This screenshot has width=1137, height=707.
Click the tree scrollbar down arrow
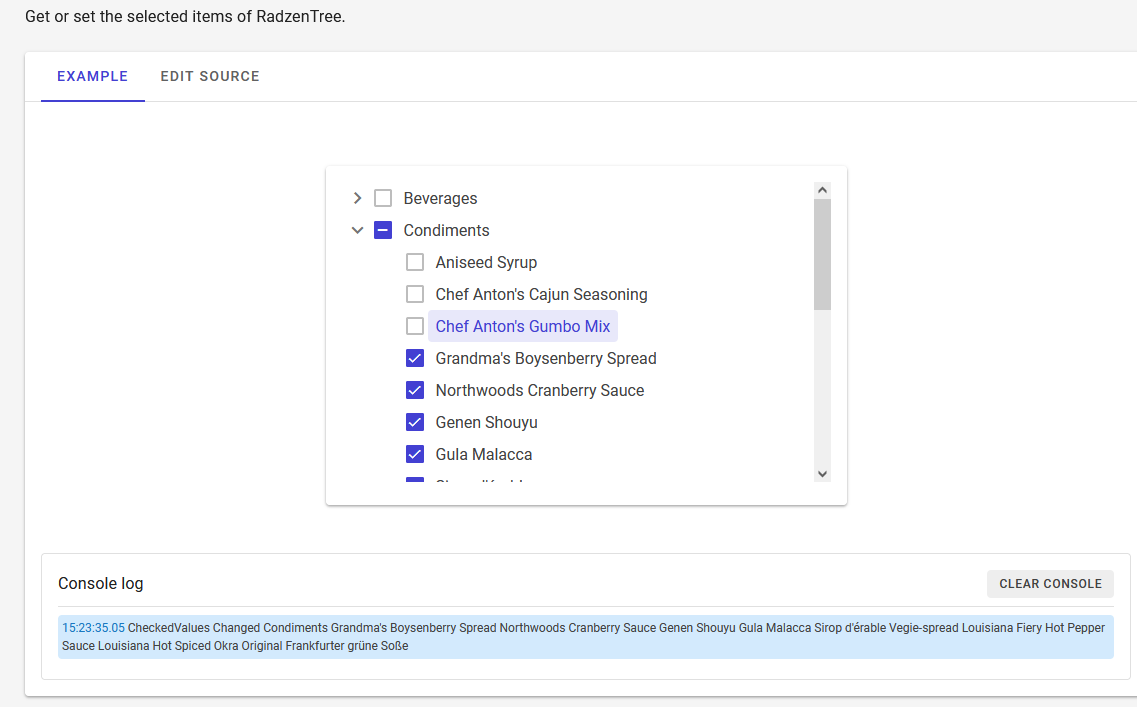coord(822,474)
